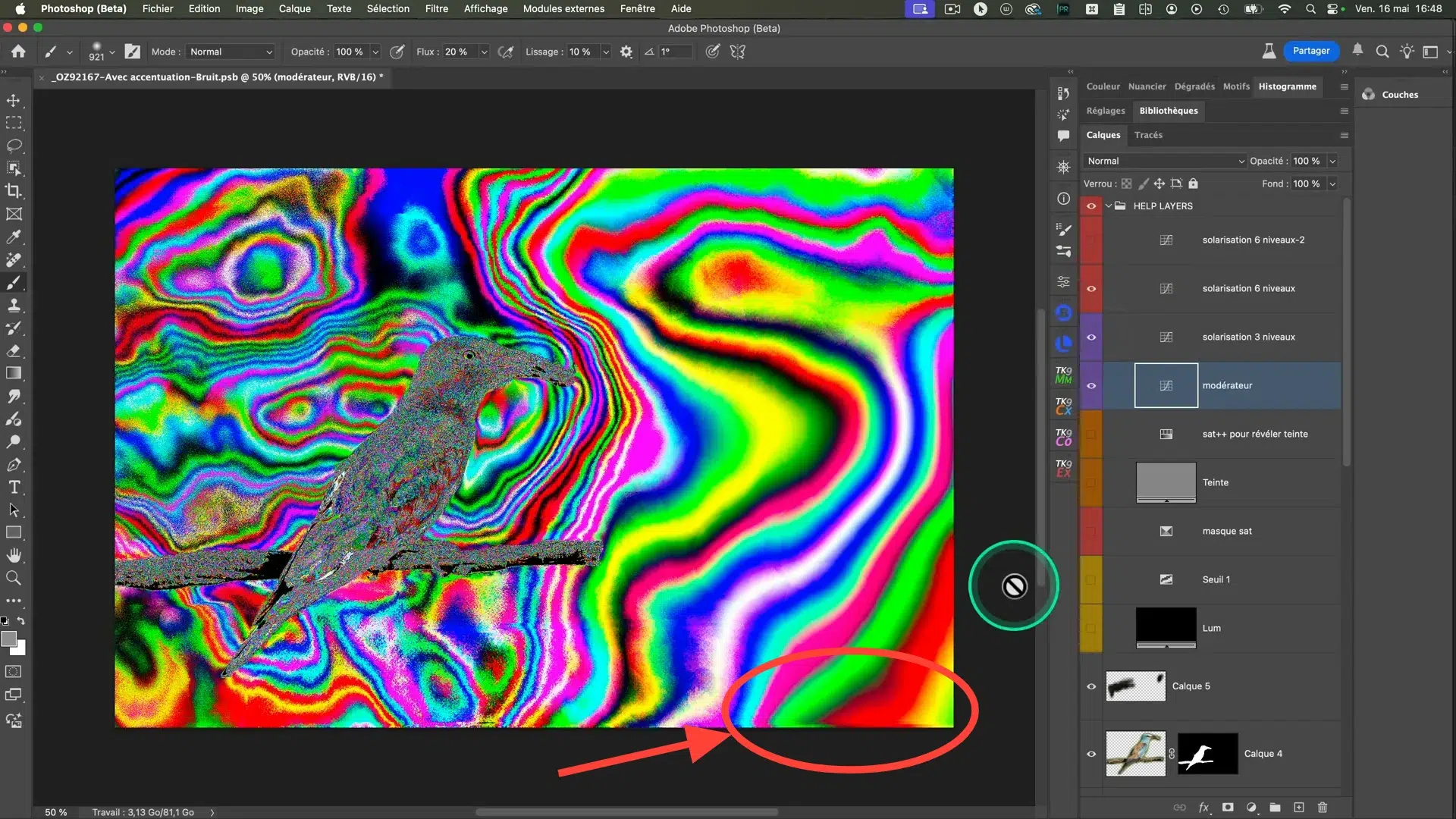Image resolution: width=1456 pixels, height=819 pixels.
Task: Switch to Réglages tab
Action: point(1106,111)
